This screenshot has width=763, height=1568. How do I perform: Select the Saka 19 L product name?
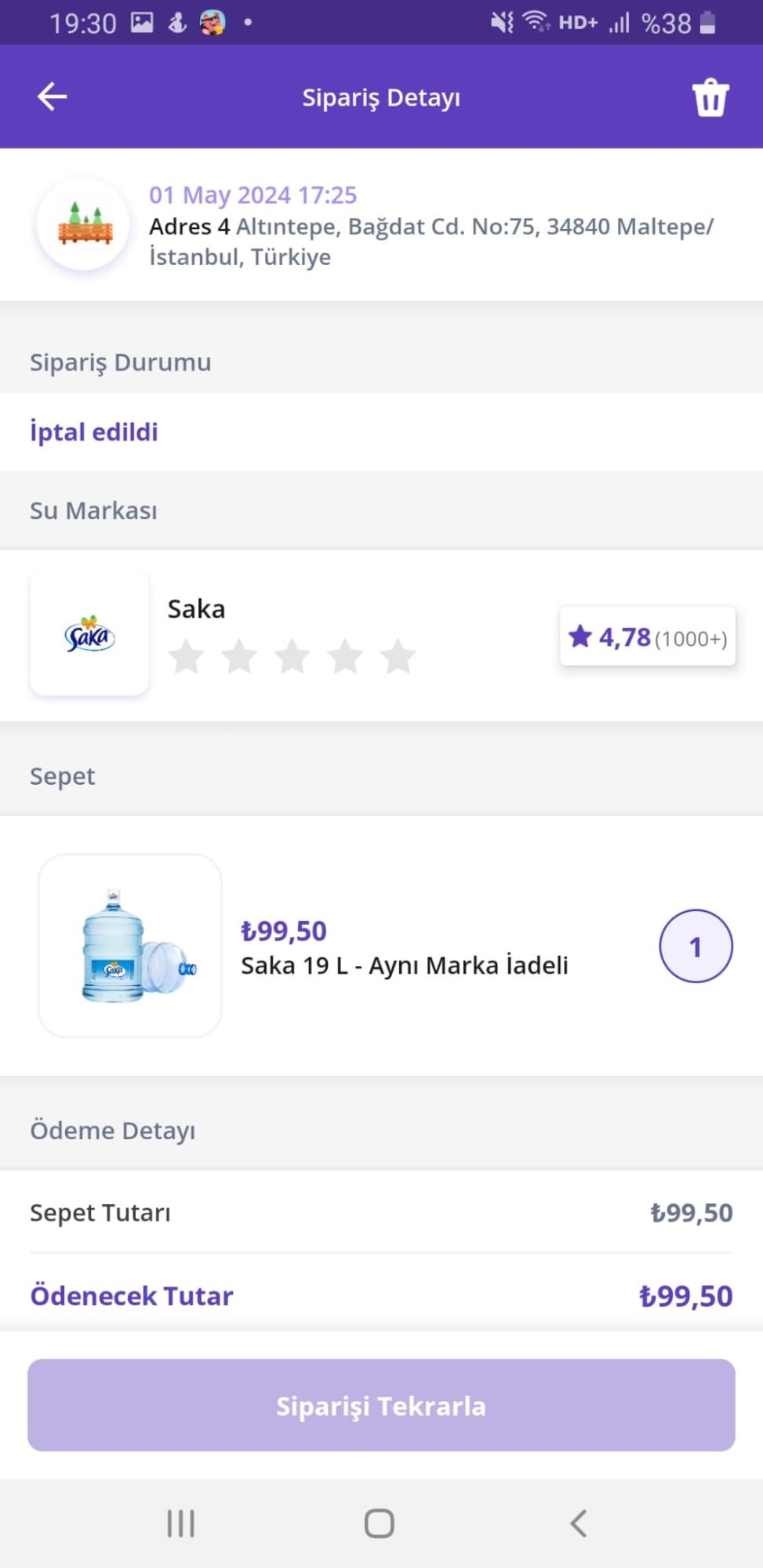(404, 965)
